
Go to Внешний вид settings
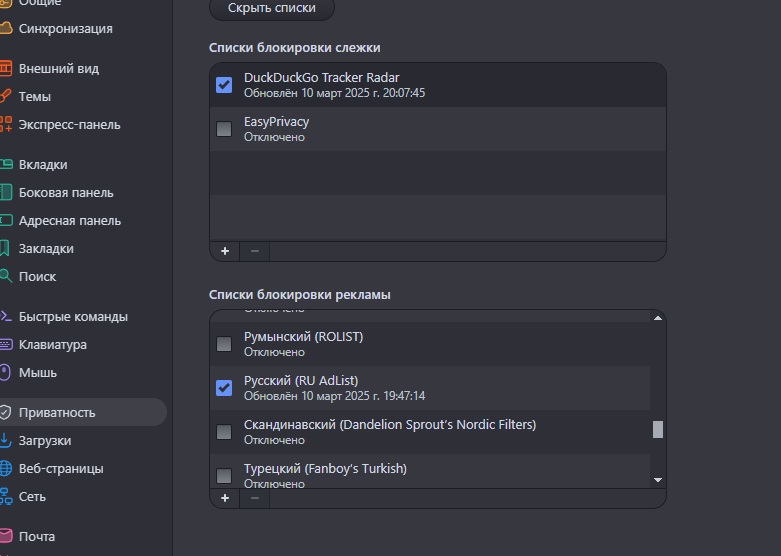(x=59, y=68)
